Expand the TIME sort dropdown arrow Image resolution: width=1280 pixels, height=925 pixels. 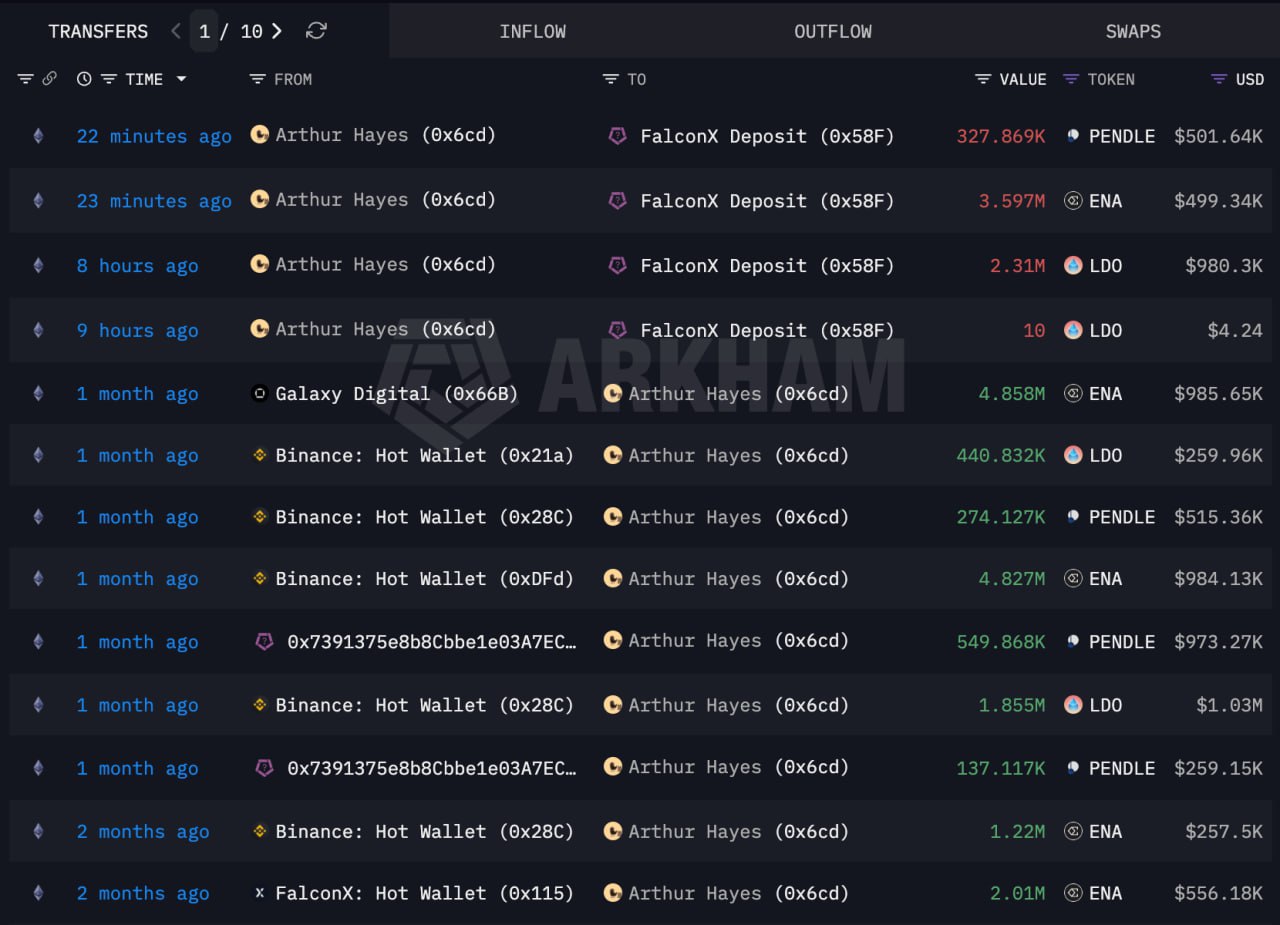click(181, 79)
